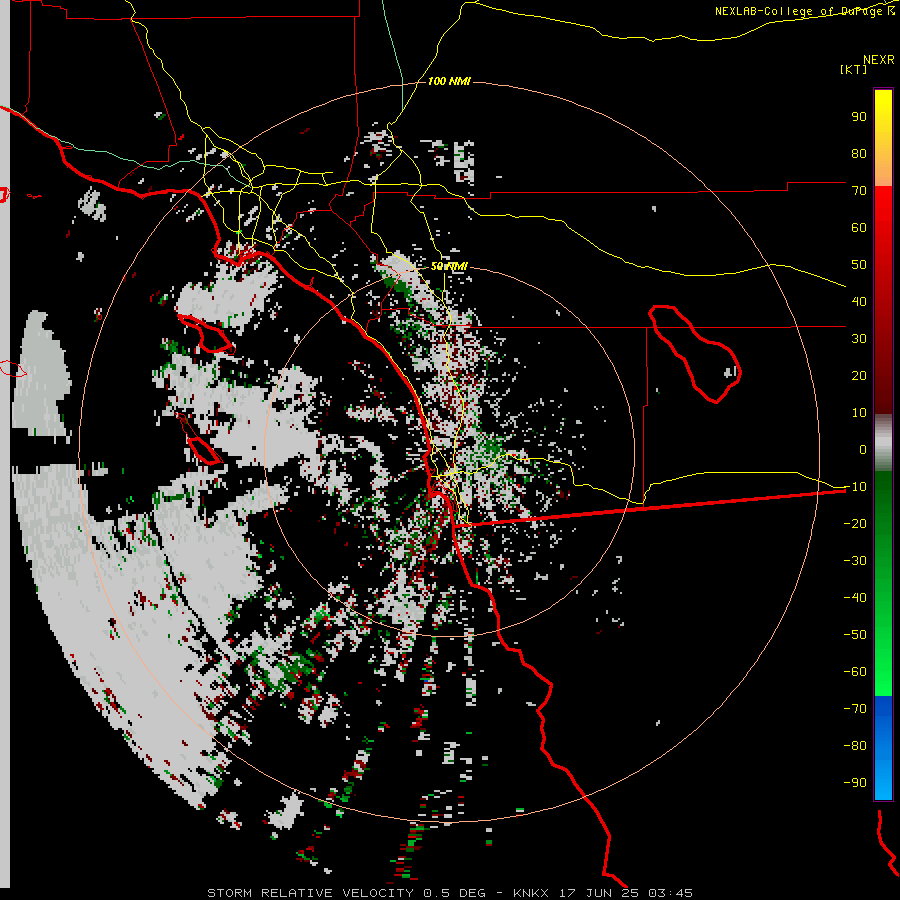Click the 70 value on the color scale

click(859, 191)
